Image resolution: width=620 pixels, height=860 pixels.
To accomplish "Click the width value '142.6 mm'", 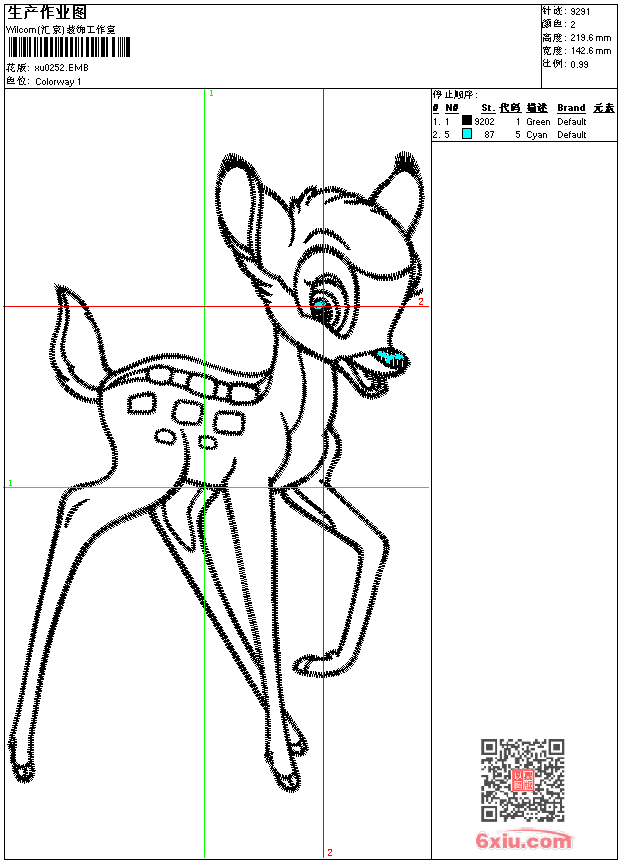I will coord(590,51).
